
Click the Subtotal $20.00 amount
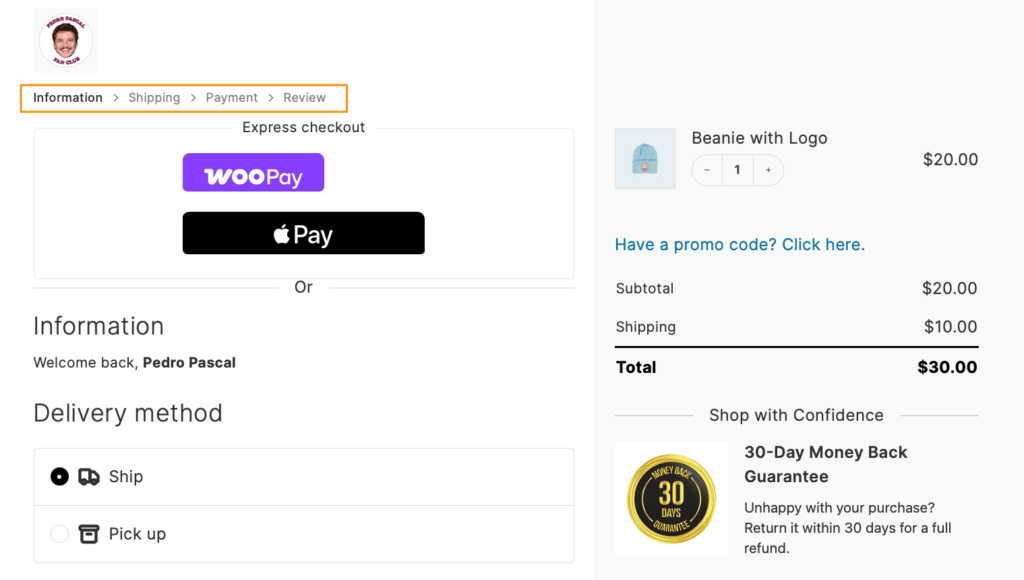point(950,289)
